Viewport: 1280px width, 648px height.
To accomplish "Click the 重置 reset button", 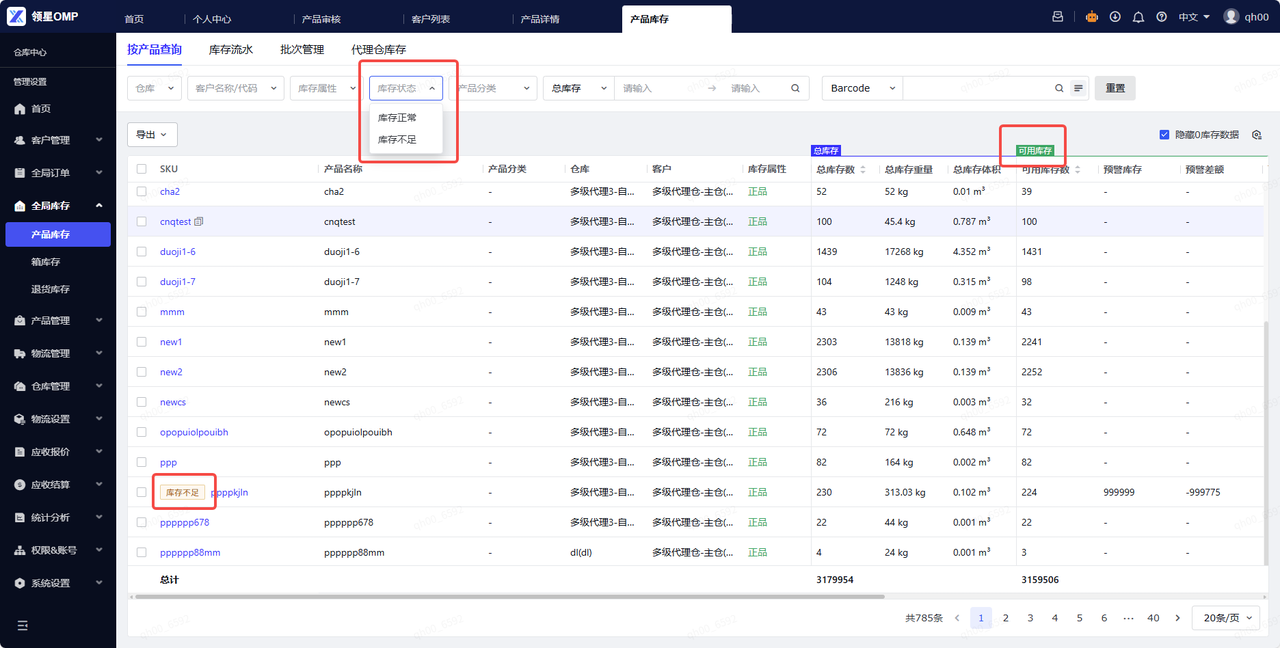I will pos(1114,88).
